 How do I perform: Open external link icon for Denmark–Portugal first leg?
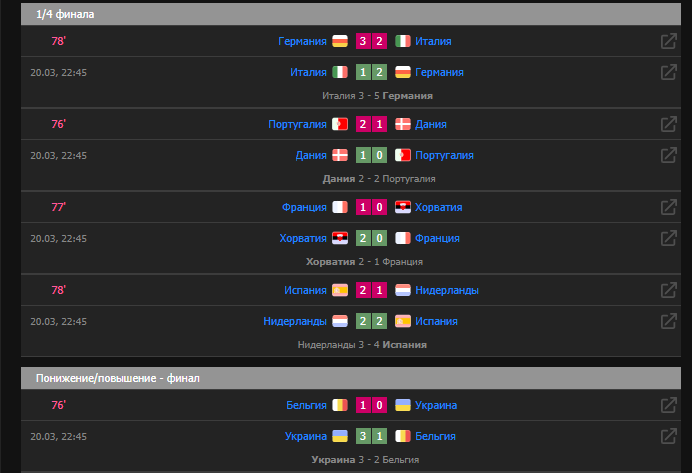click(x=669, y=155)
